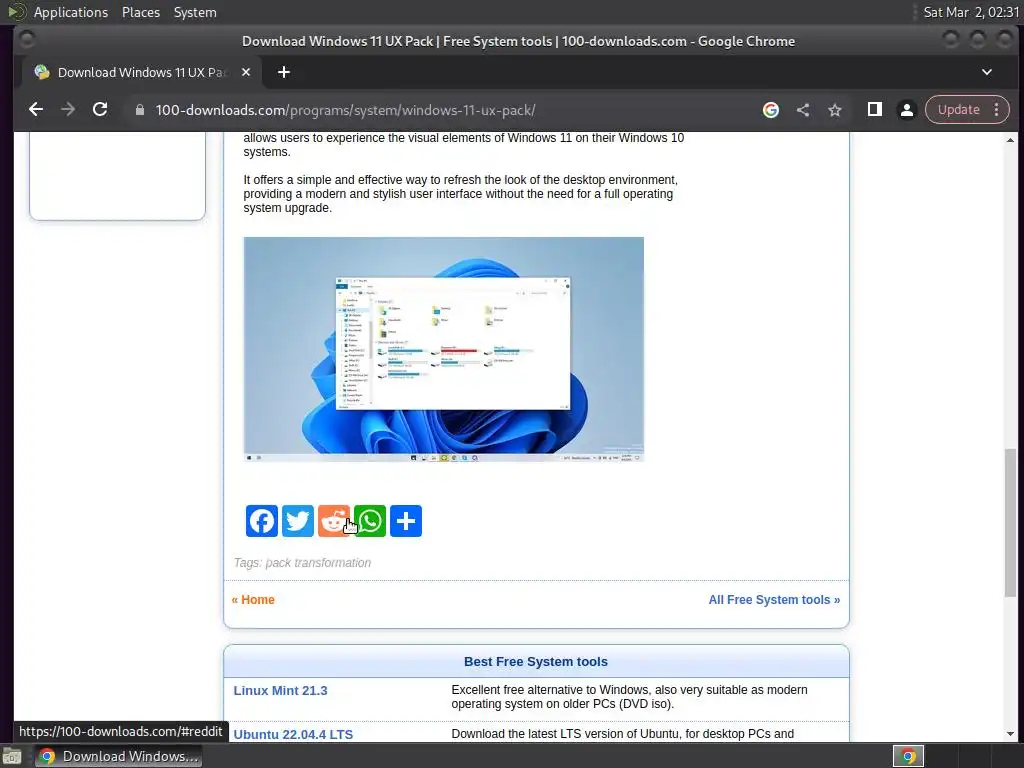Click the Chrome icon in bottom-right panel
The image size is (1024, 768).
point(908,756)
